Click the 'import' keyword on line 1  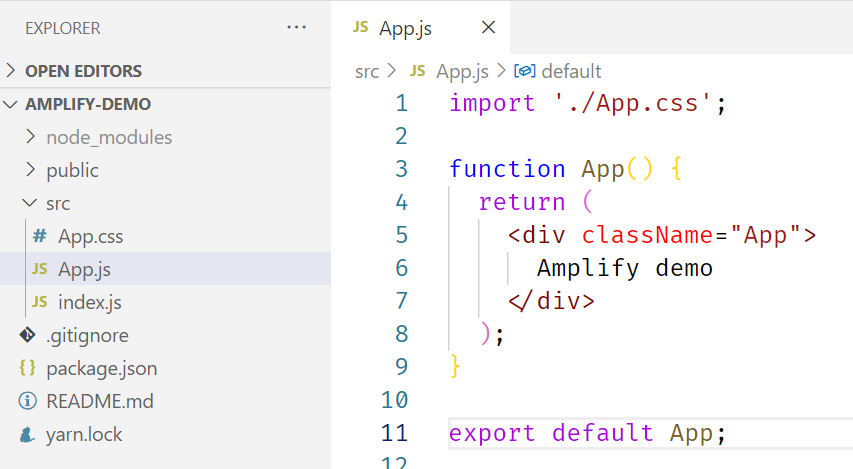[492, 103]
